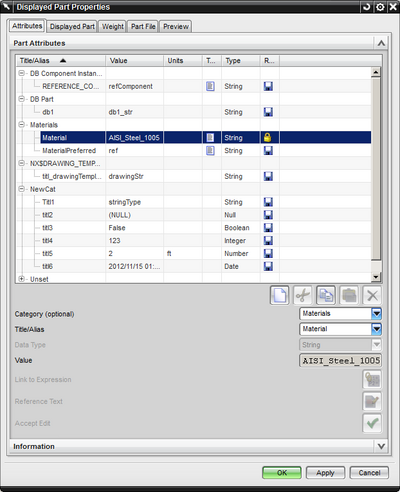Click the save icon in the titl4 row
The height and width of the screenshot is (492, 400).
(x=268, y=241)
